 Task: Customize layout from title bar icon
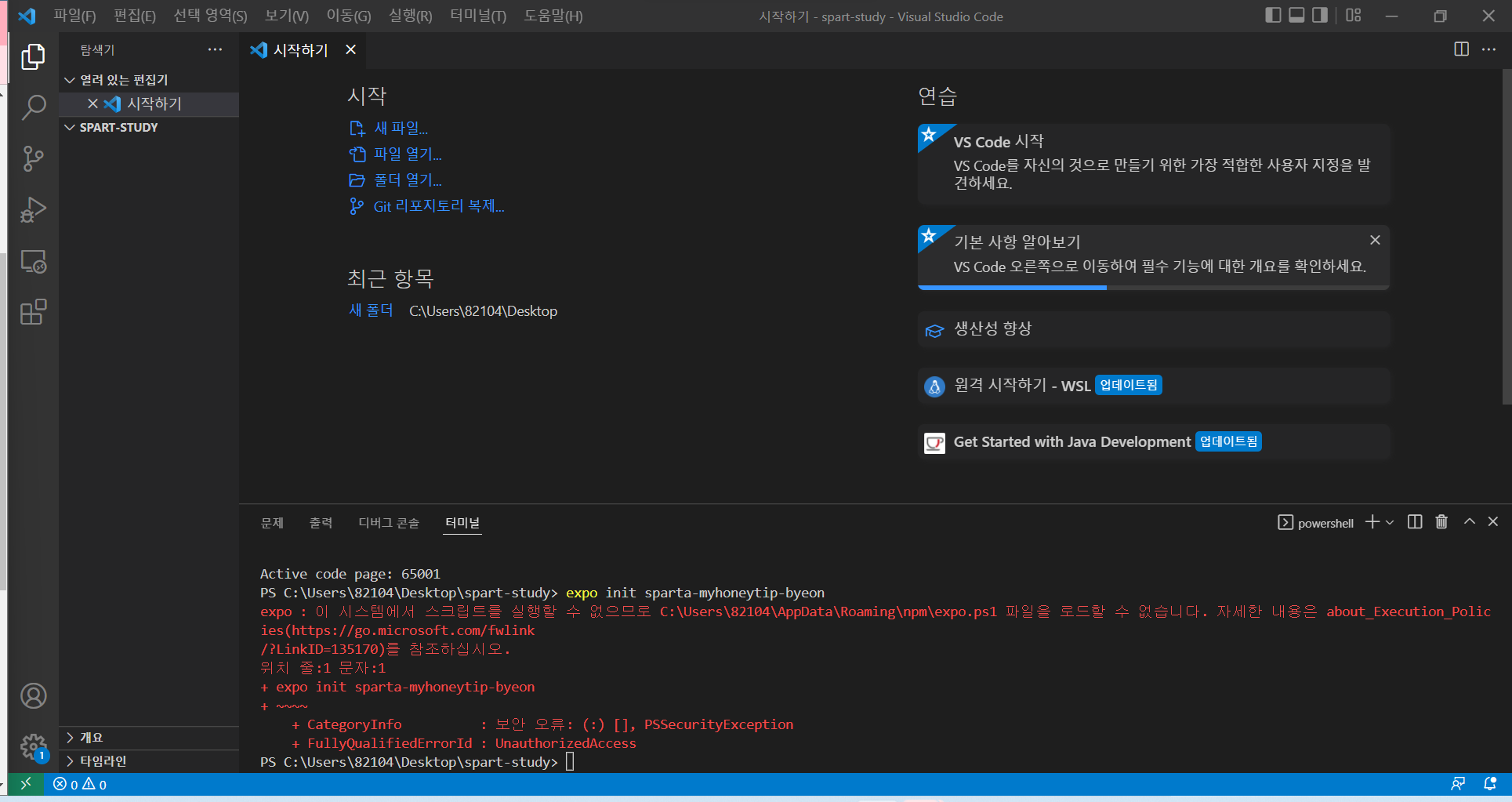tap(1354, 15)
